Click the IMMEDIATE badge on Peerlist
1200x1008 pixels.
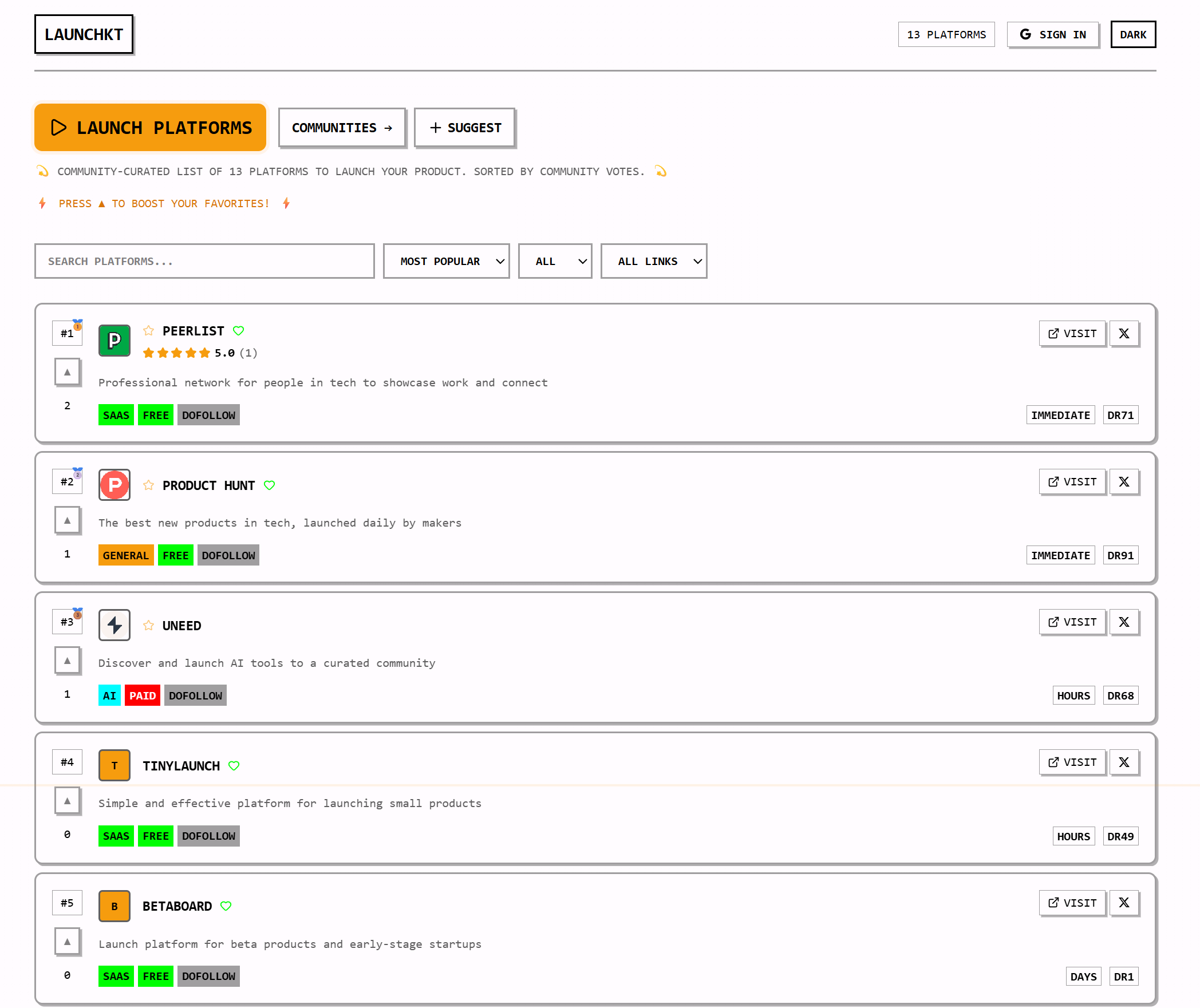1060,415
